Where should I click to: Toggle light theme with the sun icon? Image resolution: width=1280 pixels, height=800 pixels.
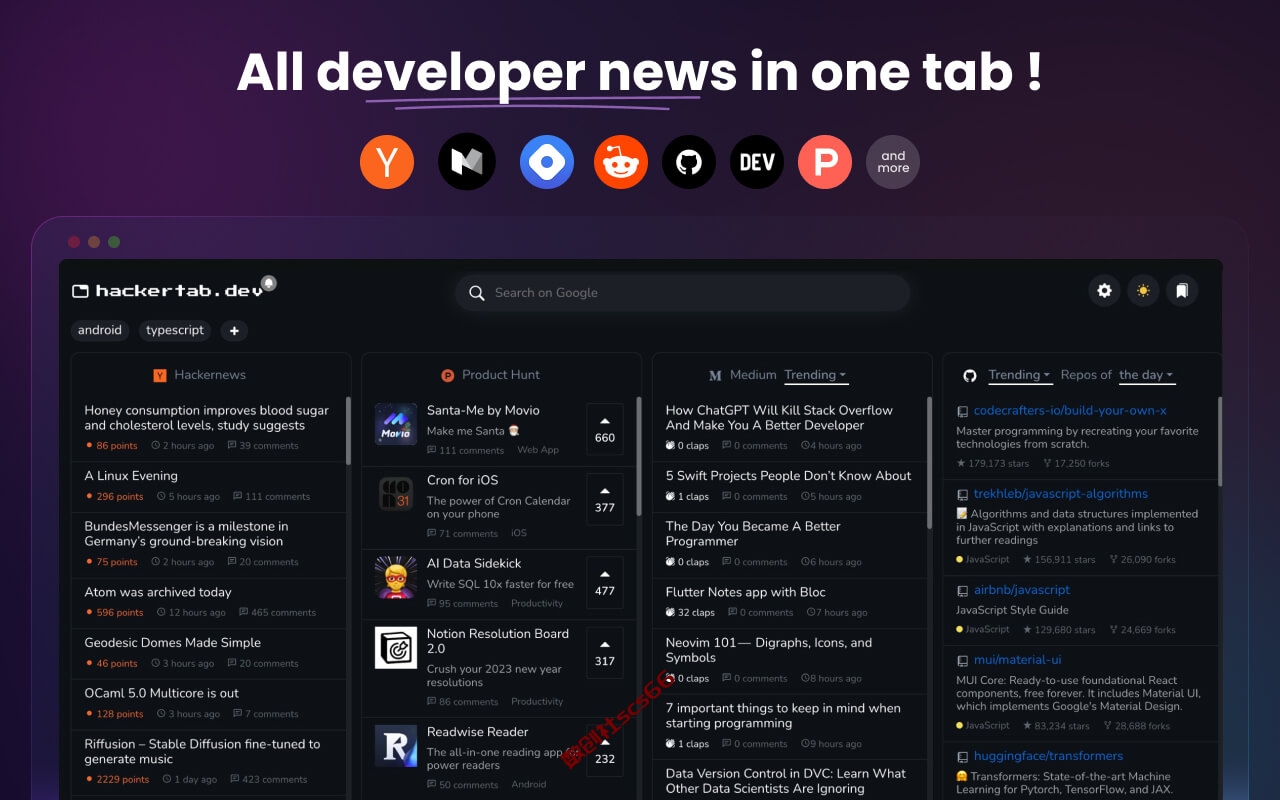1143,291
